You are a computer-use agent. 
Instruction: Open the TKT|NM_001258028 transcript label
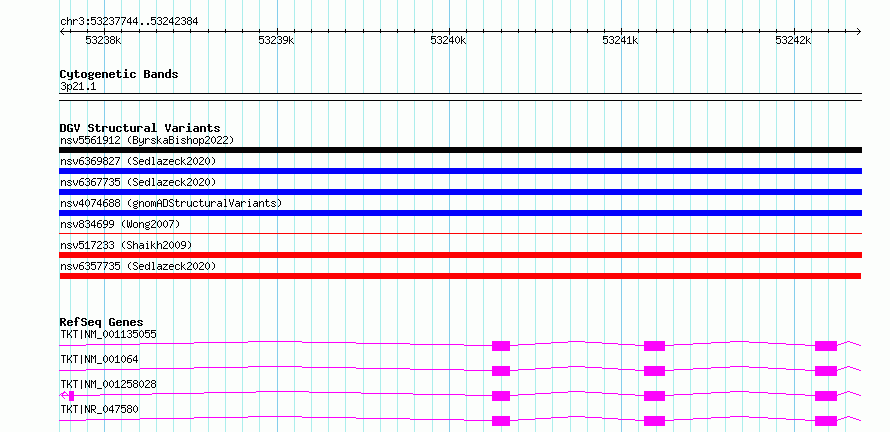108,384
